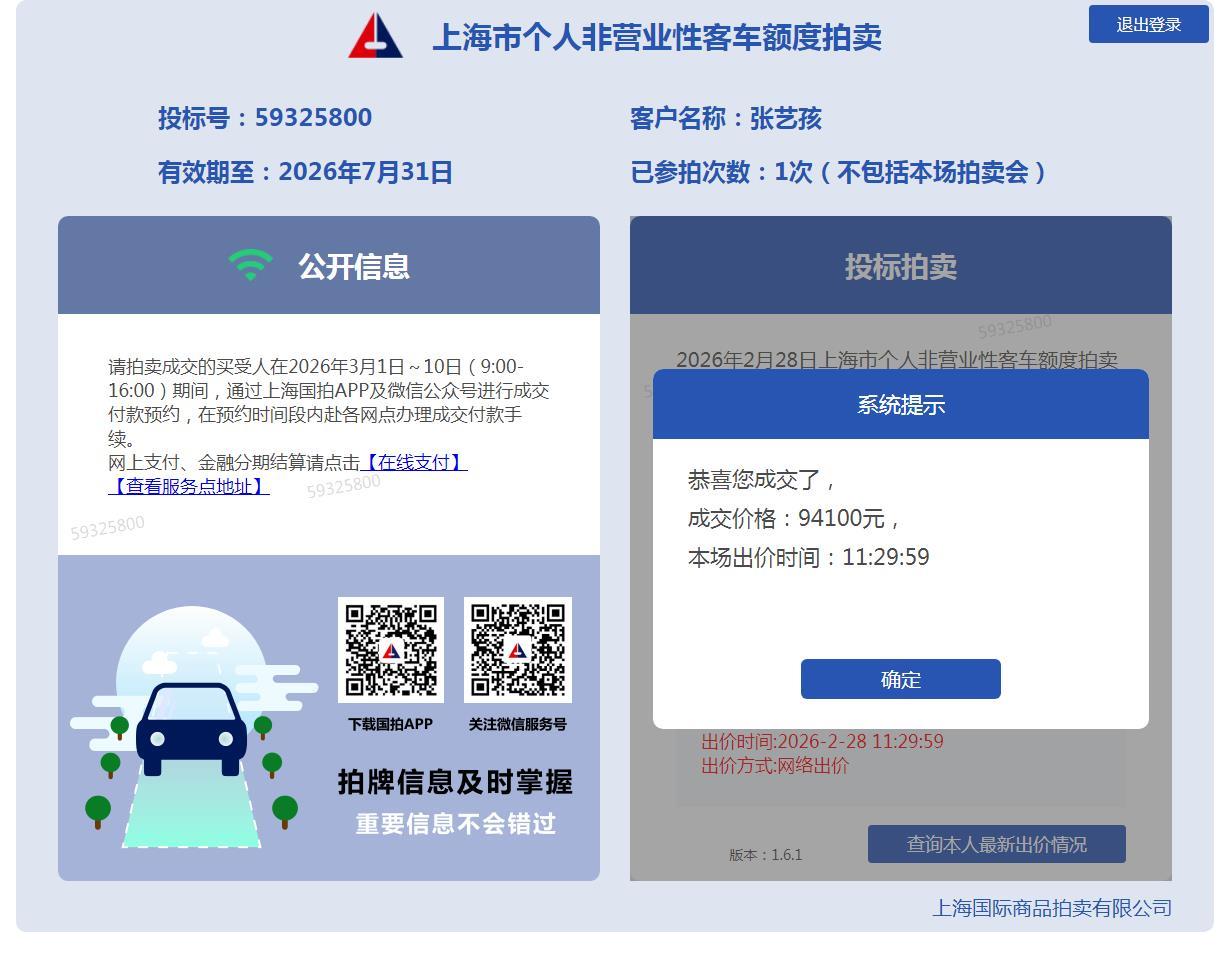Click the 投标号：59325800 label
This screenshot has height=956, width=1231.
[265, 118]
